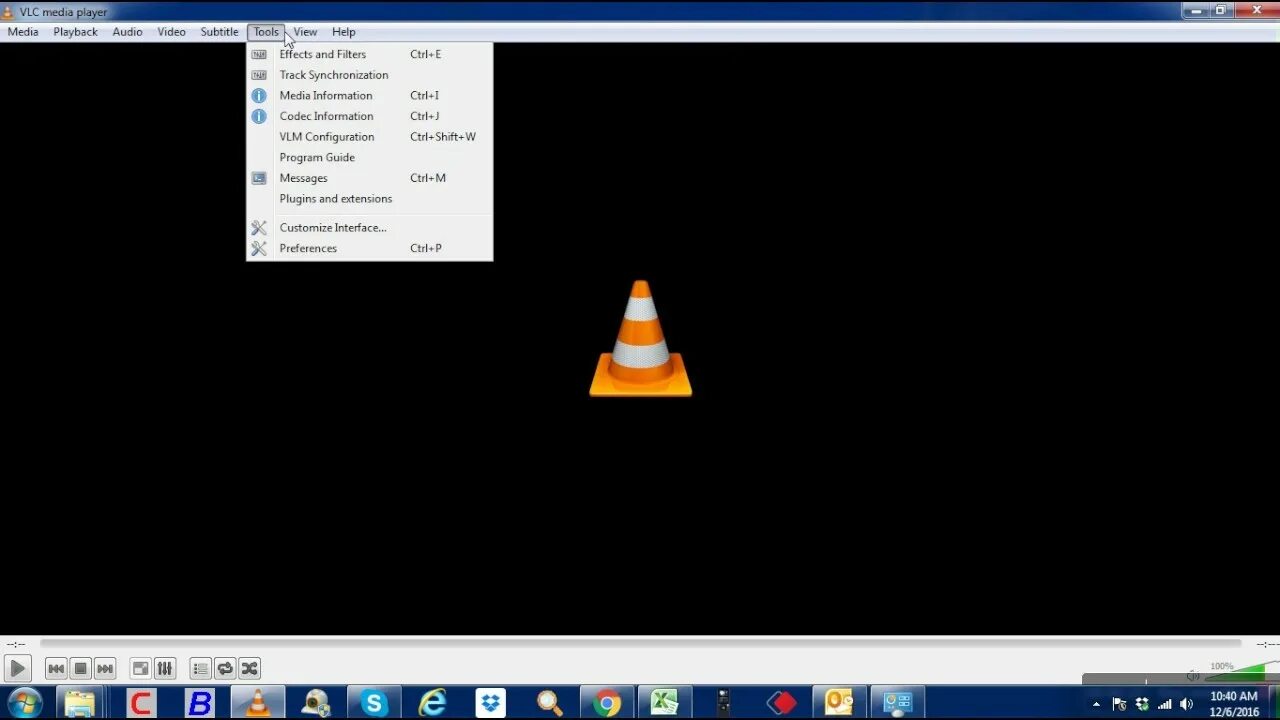The image size is (1280, 720).
Task: Open Messages log entry
Action: tap(369, 178)
